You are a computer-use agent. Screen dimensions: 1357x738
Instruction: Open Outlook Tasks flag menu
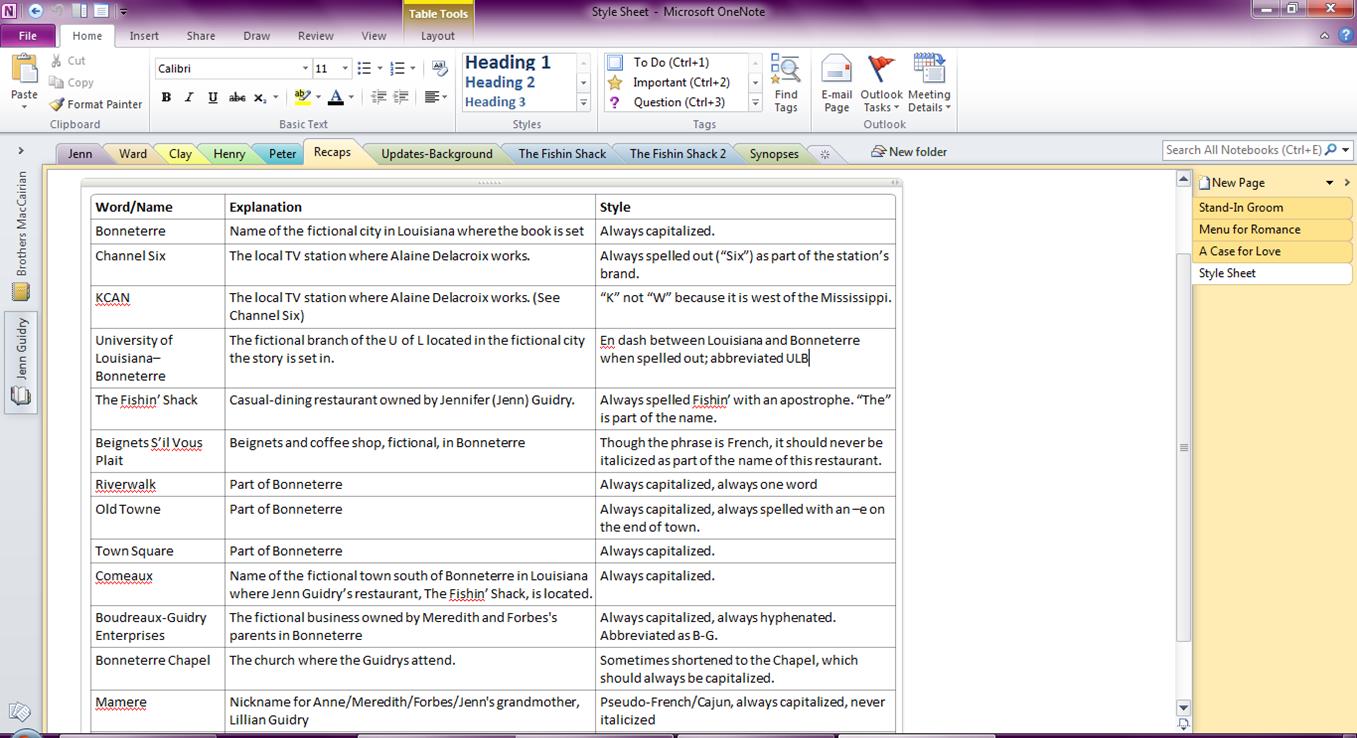pos(881,84)
